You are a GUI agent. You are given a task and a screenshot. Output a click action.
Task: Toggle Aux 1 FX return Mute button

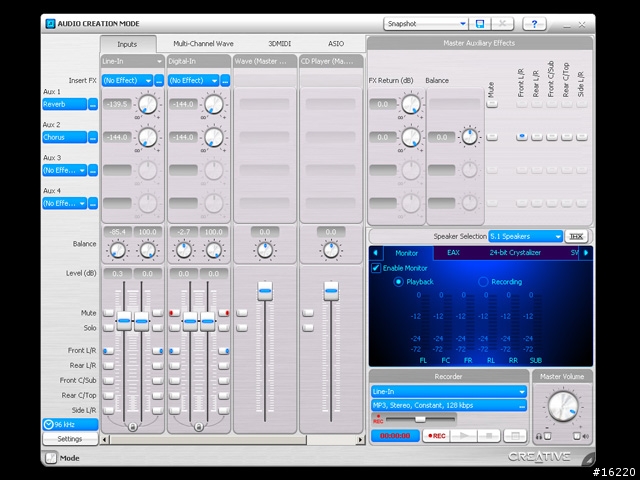pos(492,104)
